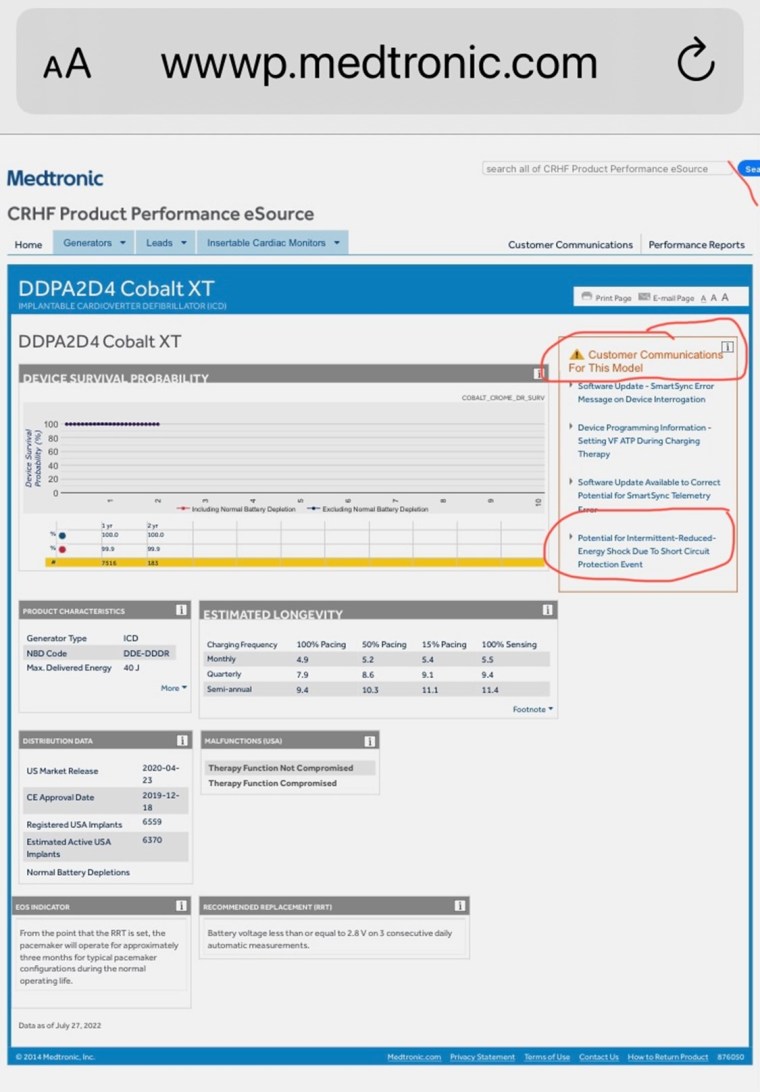Expand More in Product Characteristics
The image size is (760, 1092).
[x=173, y=687]
